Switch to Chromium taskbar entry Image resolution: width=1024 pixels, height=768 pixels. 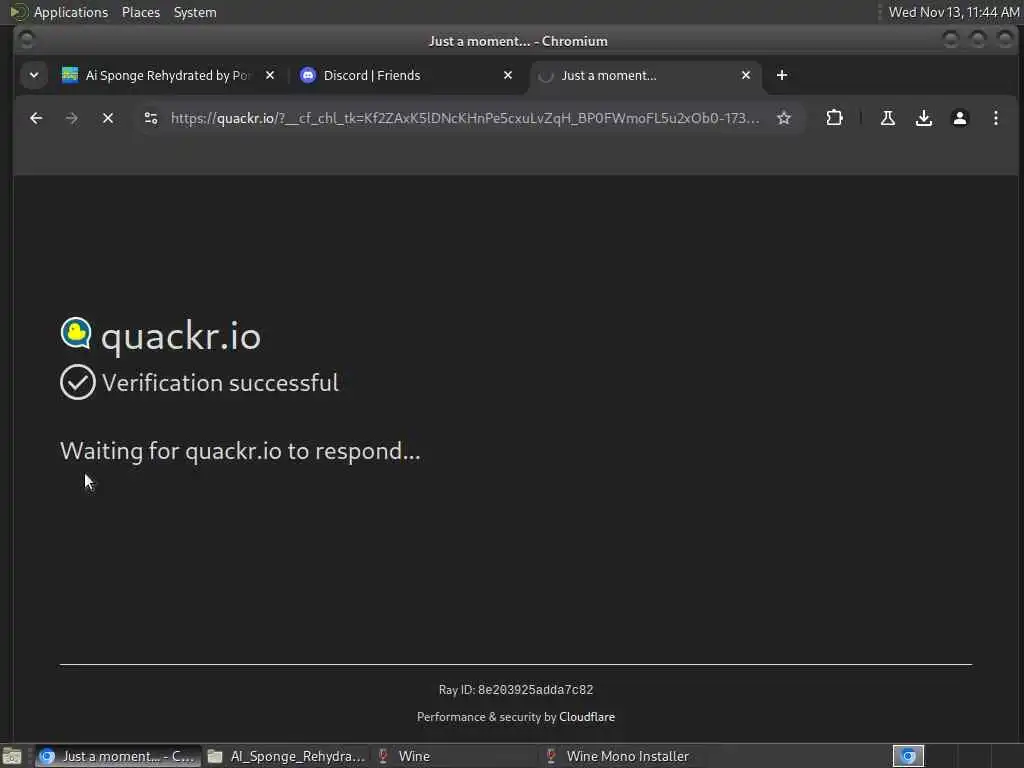[x=118, y=756]
